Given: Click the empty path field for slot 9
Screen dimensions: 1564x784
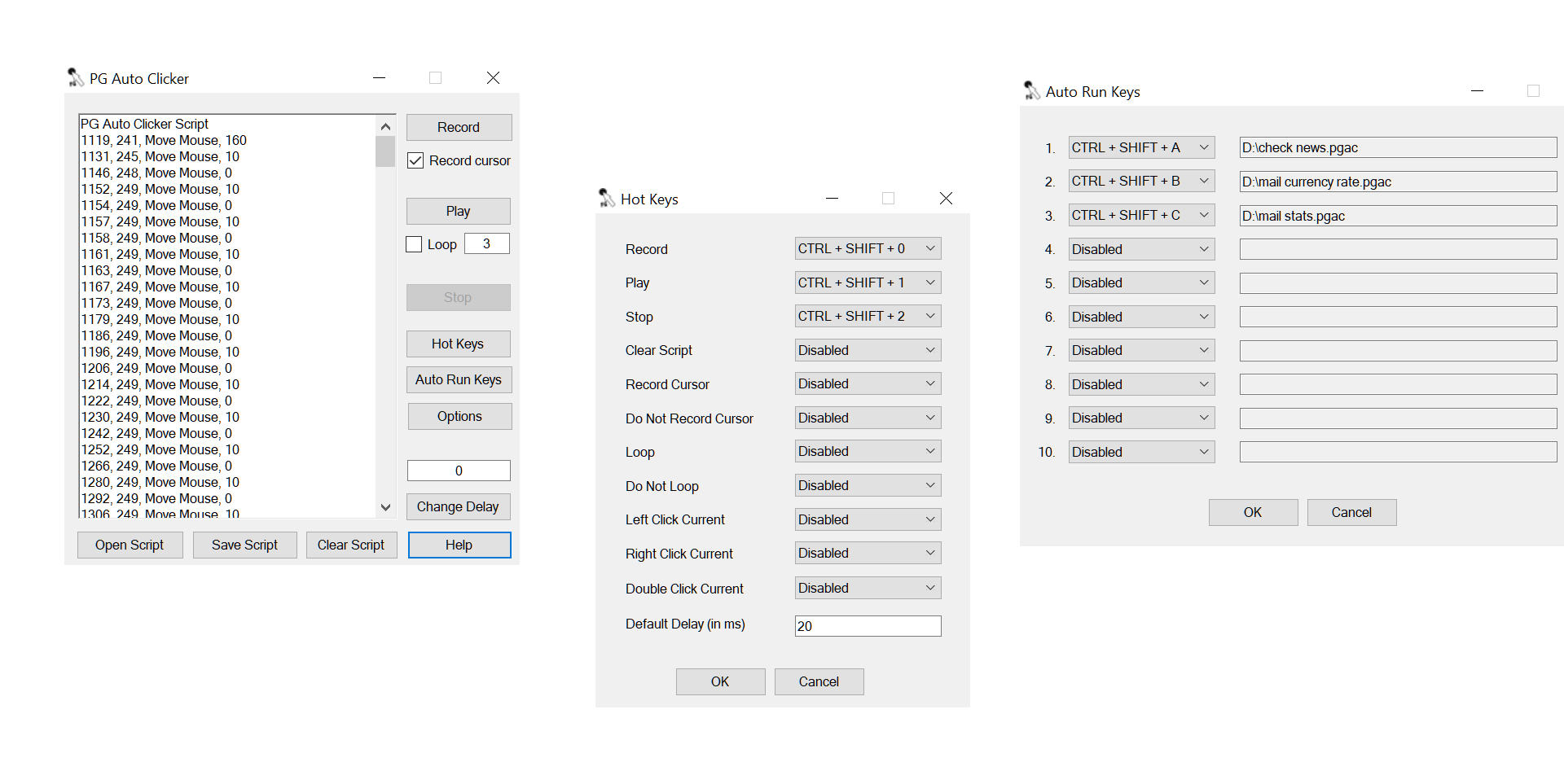Looking at the screenshot, I should (x=1399, y=418).
